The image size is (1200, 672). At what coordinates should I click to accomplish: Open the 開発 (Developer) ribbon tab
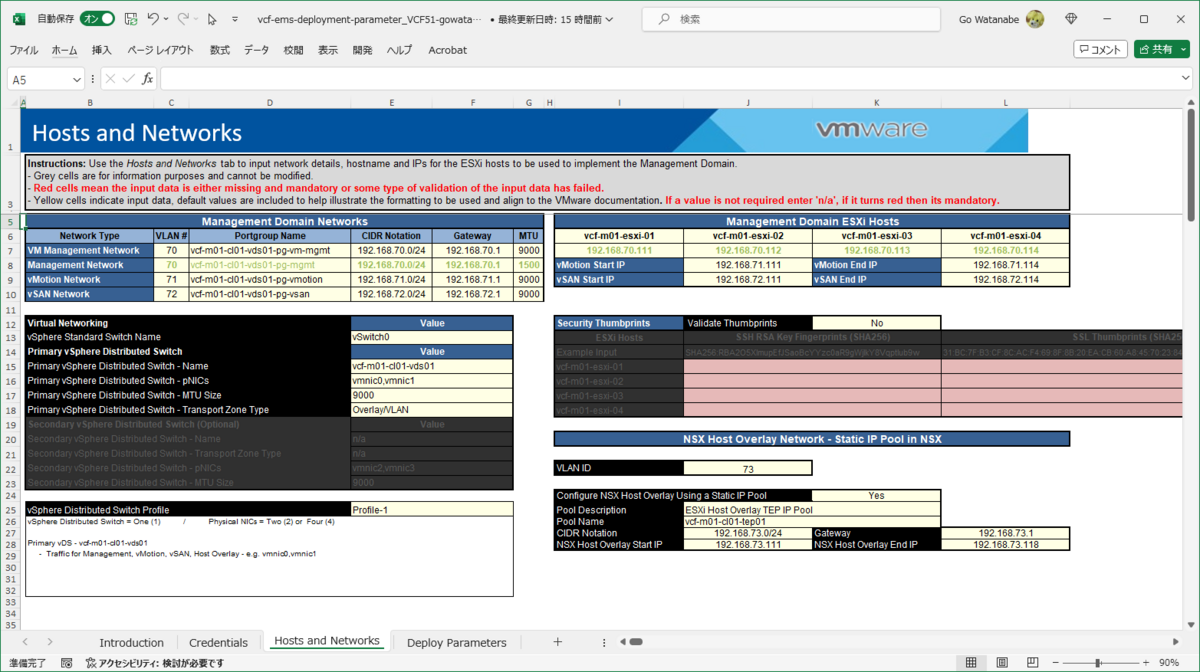pos(363,50)
